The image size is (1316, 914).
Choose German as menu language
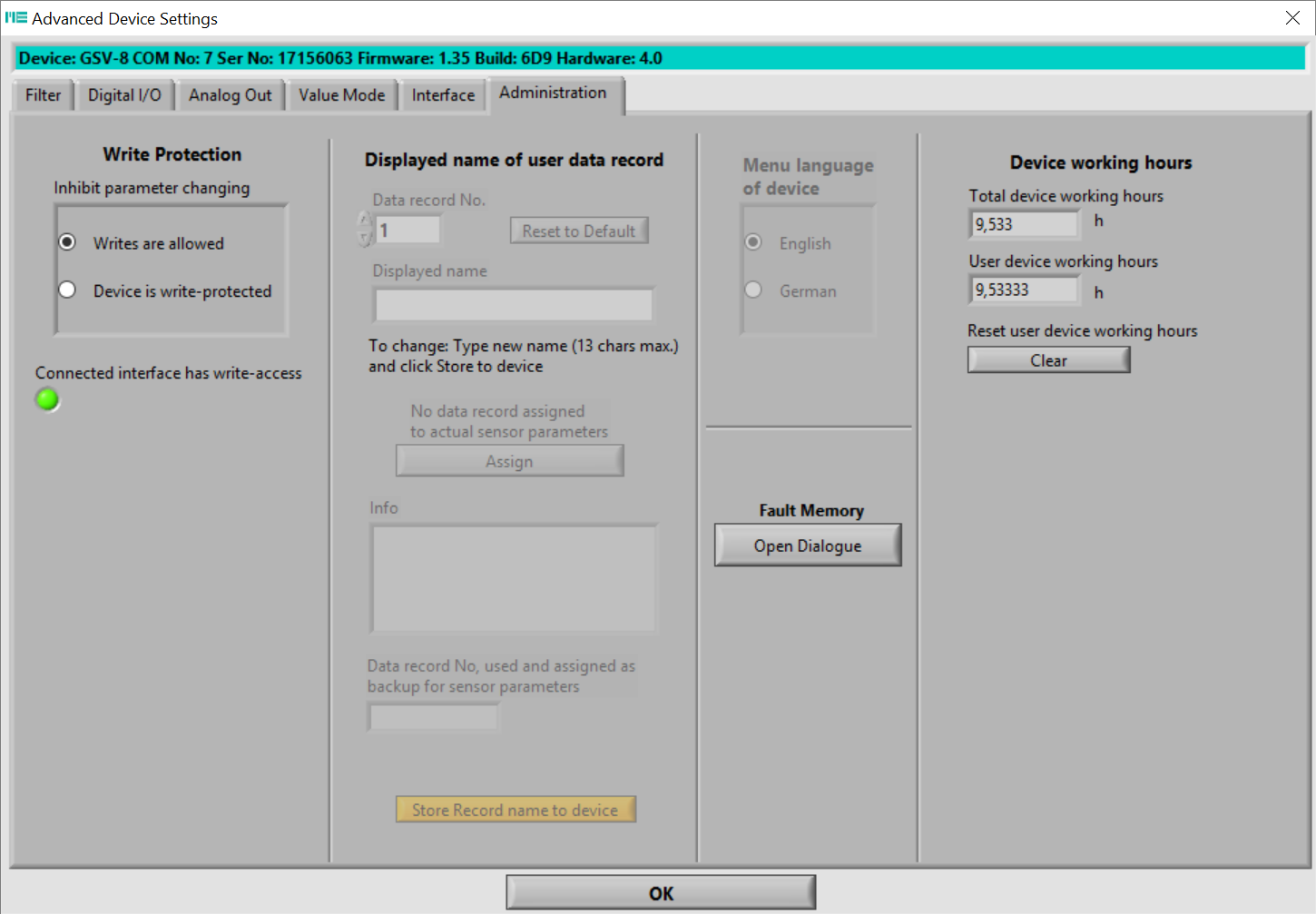[x=753, y=290]
